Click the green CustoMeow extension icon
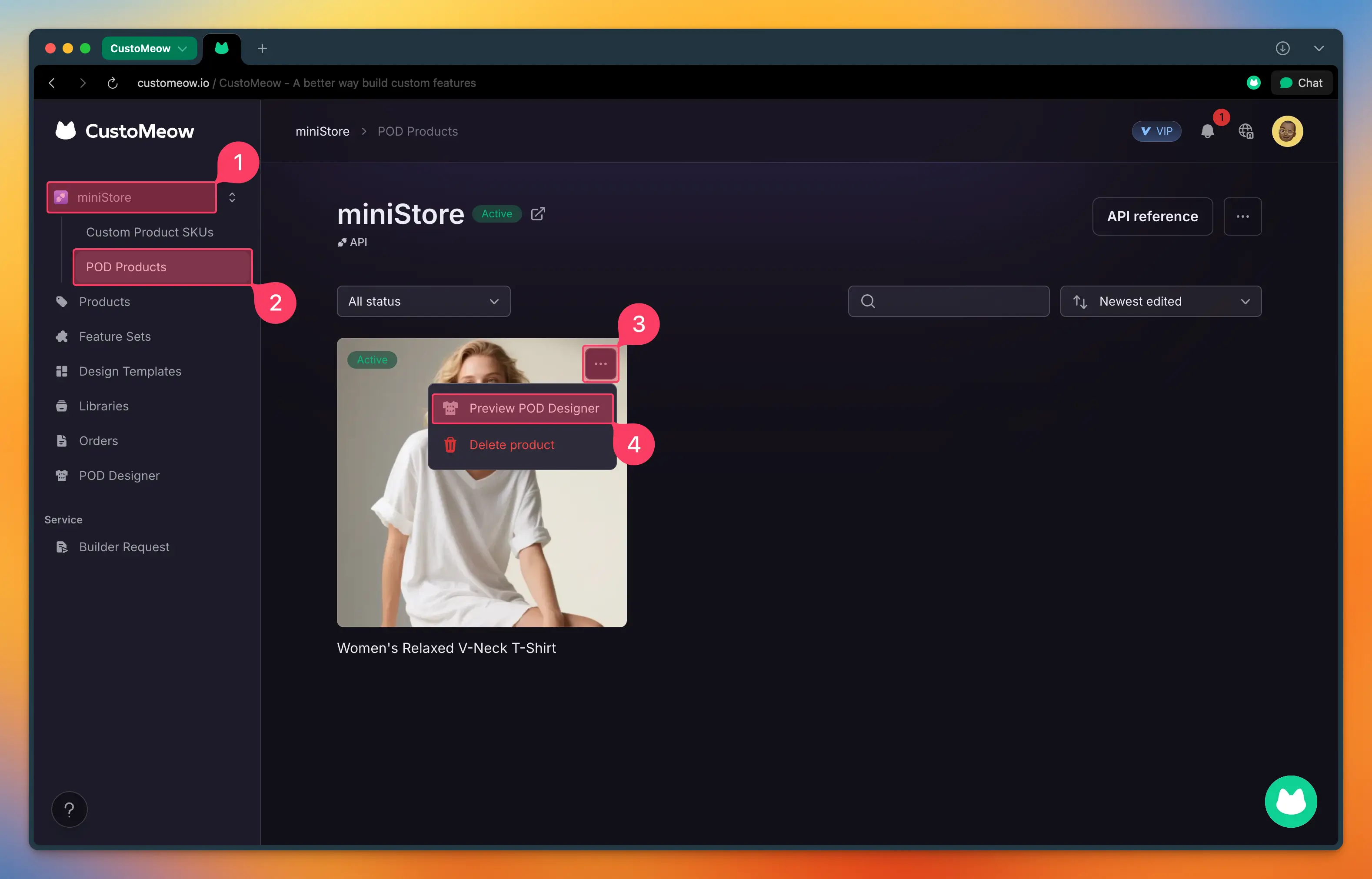 [1253, 83]
